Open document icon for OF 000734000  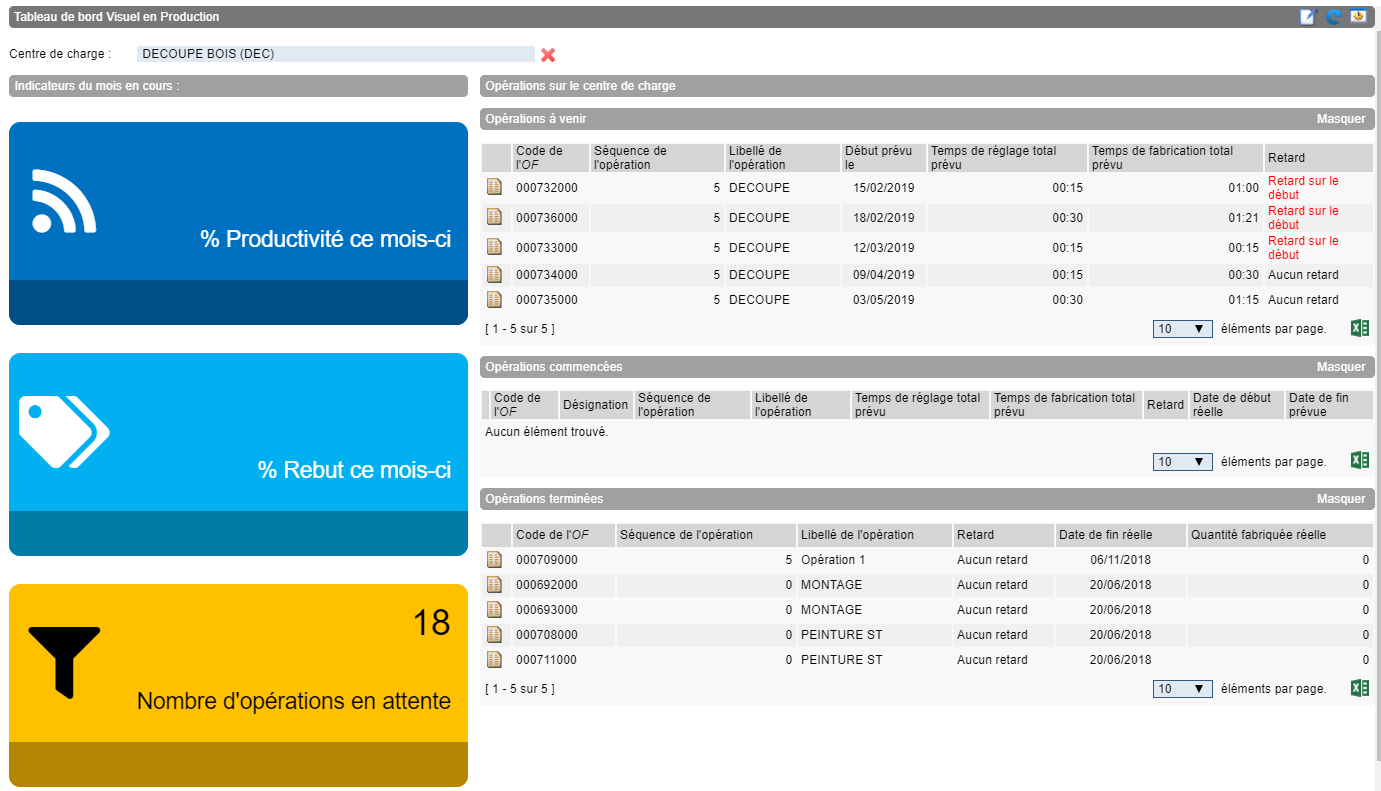494,274
